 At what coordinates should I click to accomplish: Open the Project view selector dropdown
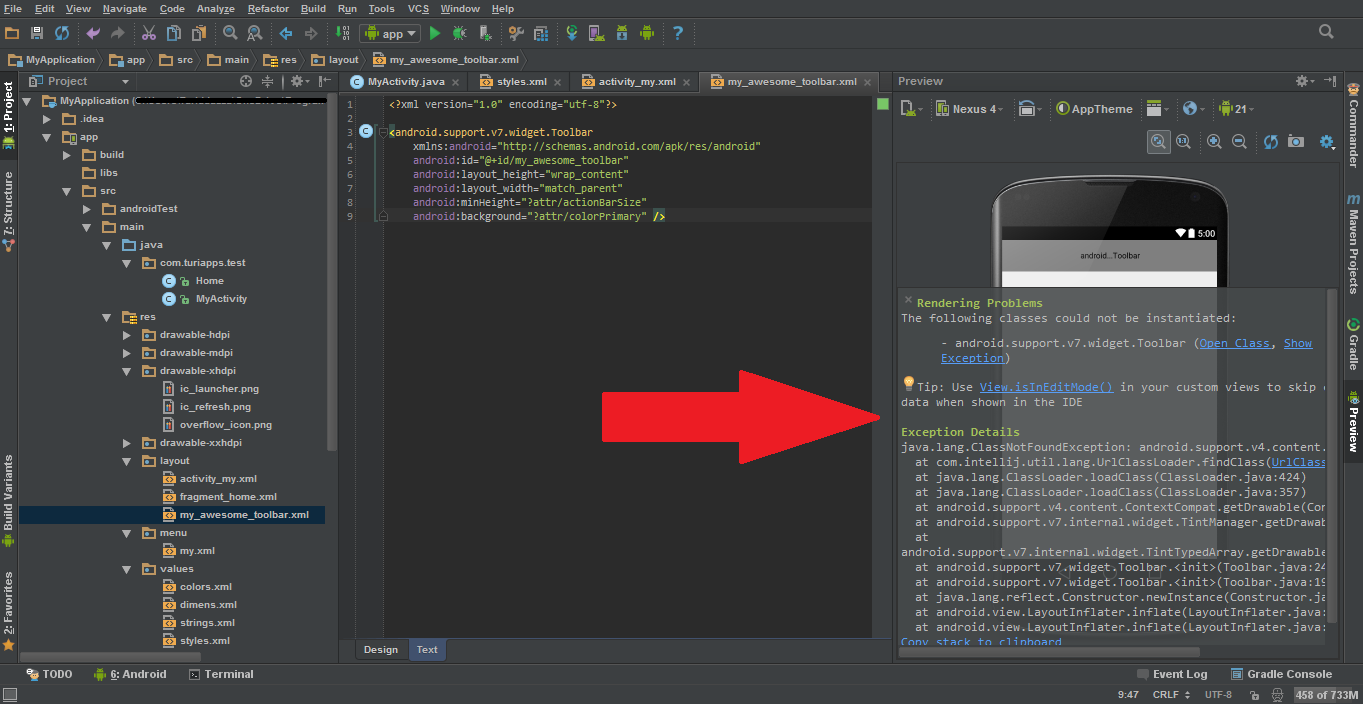[80, 81]
